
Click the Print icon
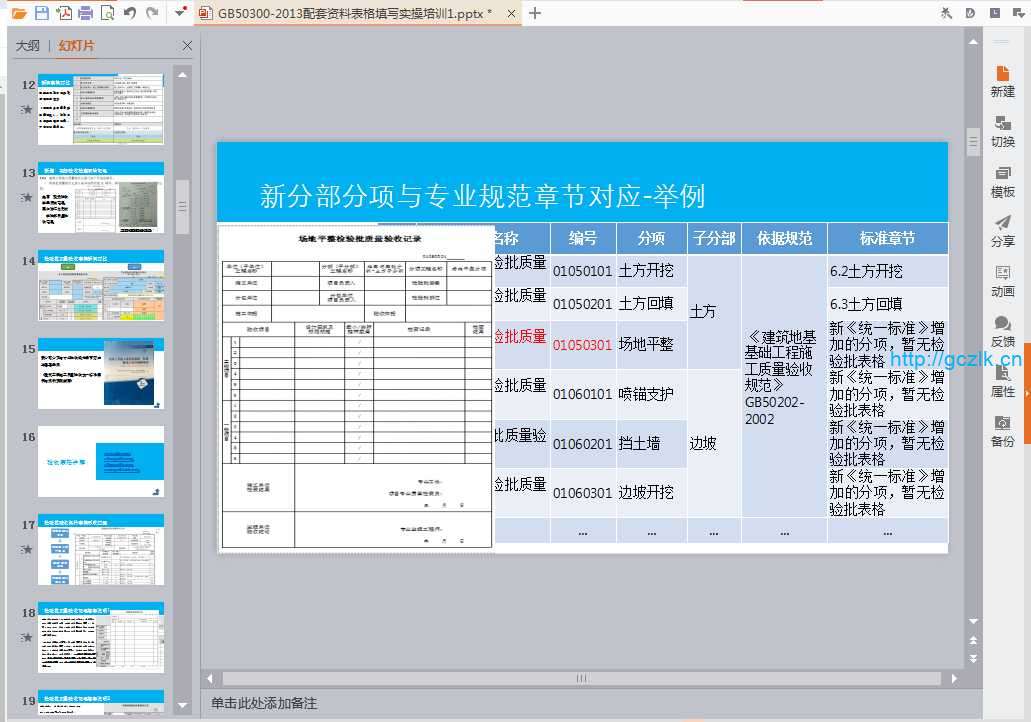[x=86, y=13]
